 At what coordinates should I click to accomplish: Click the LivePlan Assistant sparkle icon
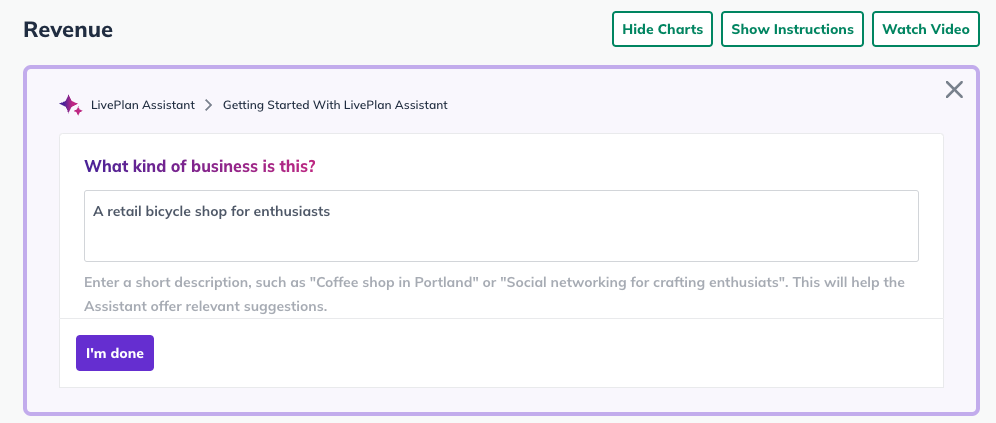coord(71,105)
